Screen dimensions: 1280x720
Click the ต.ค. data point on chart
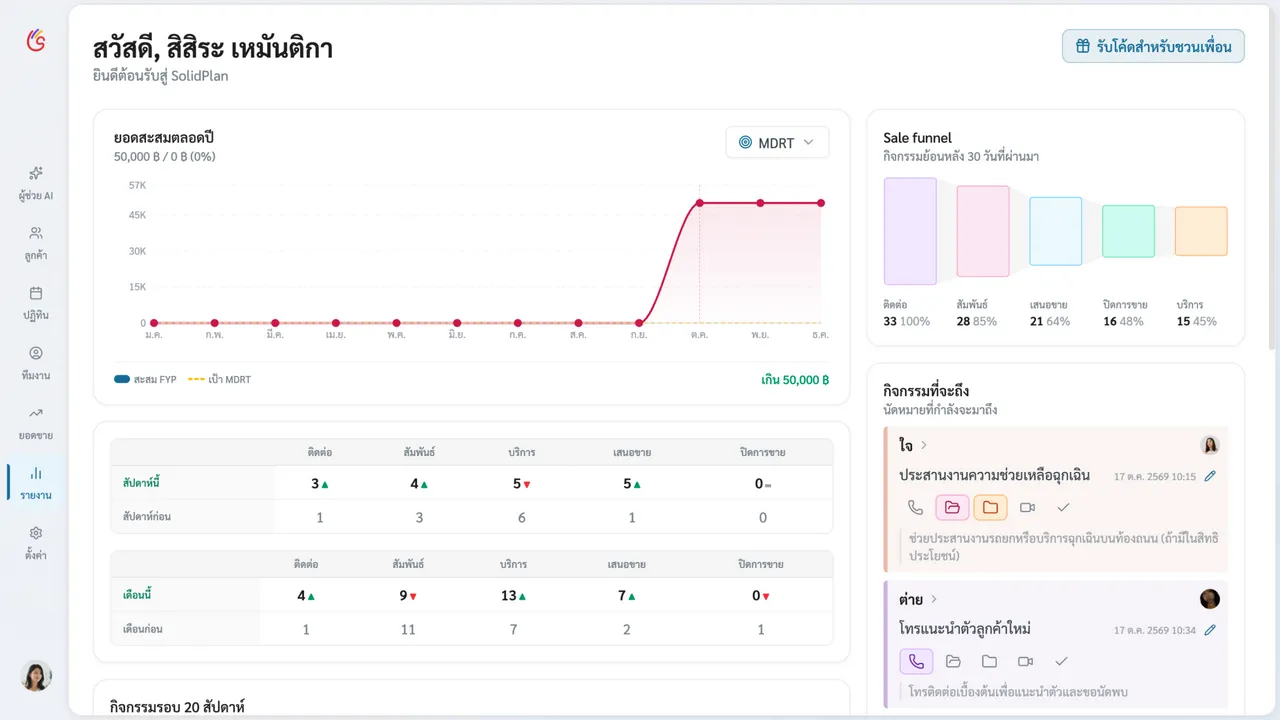tap(699, 203)
